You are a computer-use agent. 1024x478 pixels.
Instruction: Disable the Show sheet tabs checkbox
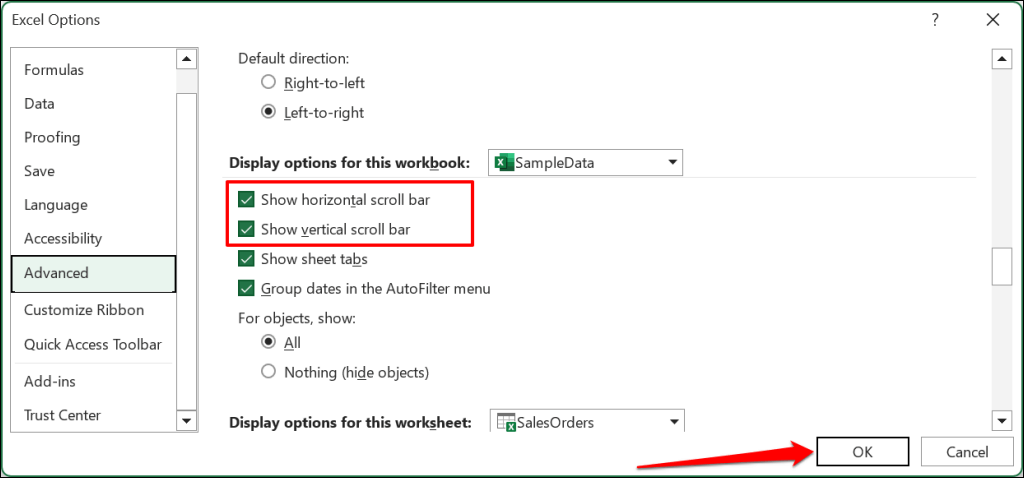pos(246,259)
